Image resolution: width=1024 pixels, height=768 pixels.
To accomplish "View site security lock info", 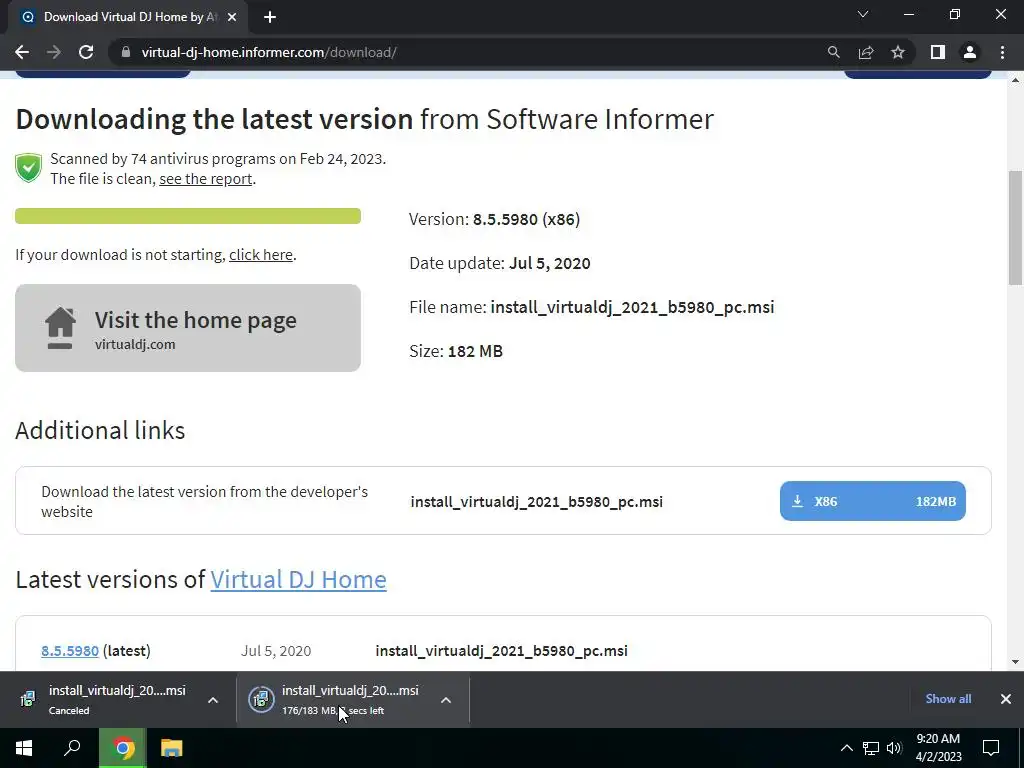I will [125, 52].
